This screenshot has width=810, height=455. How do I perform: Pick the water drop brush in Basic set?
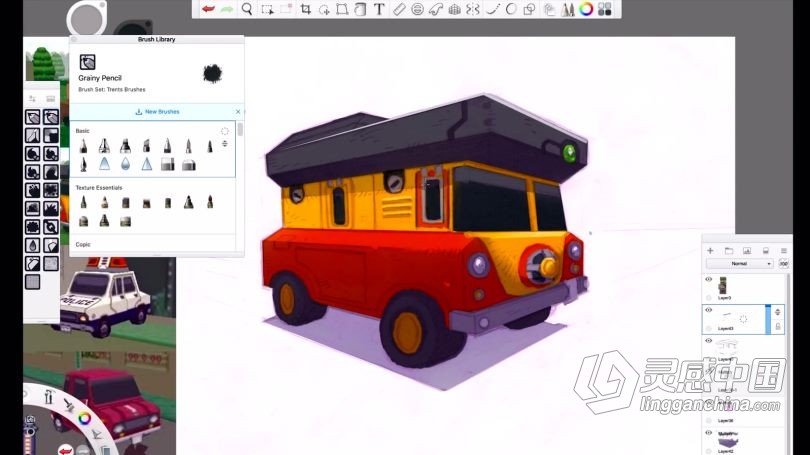[x=125, y=164]
